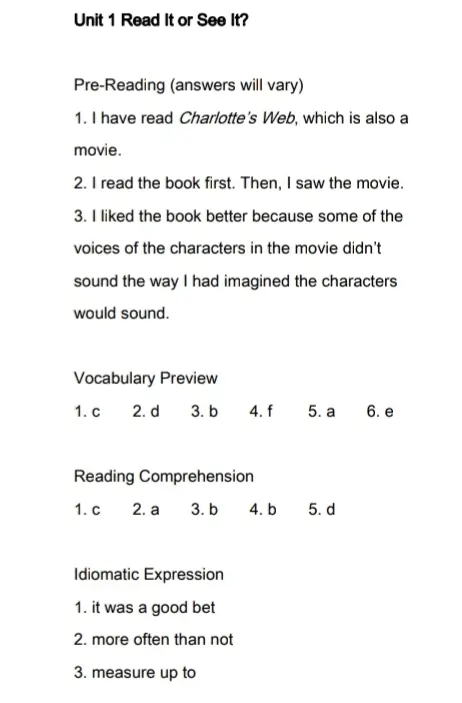Click vocabulary answer '5. a'
The height and width of the screenshot is (703, 462).
coord(322,411)
